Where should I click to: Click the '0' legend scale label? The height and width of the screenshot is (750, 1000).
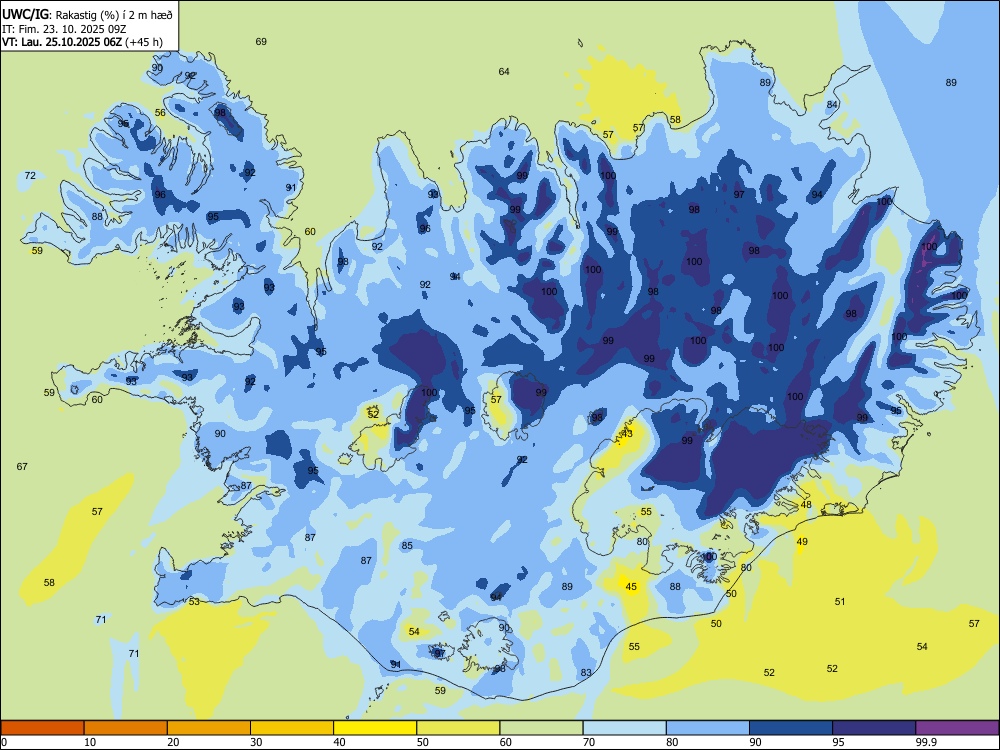(x=4, y=742)
